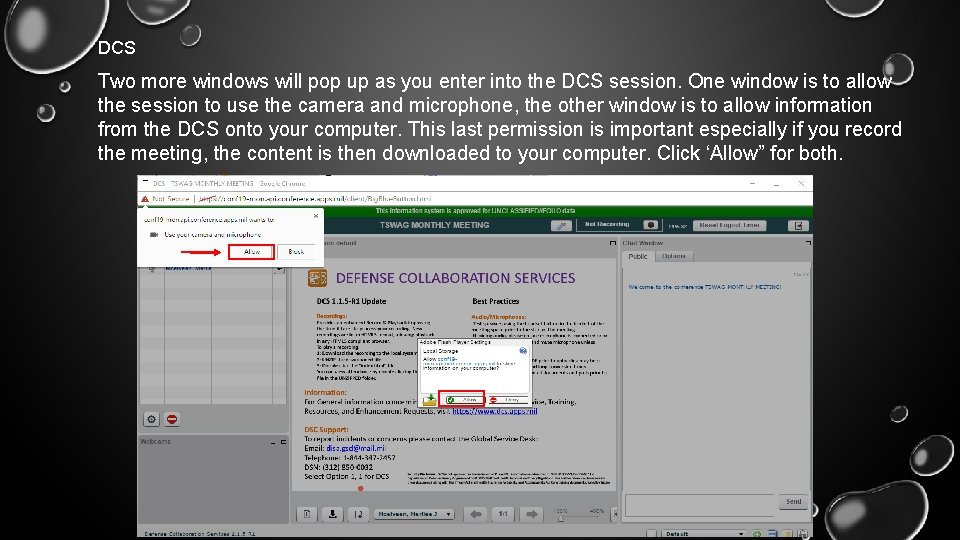Click the Send chat button
The height and width of the screenshot is (540, 960).
pos(793,502)
